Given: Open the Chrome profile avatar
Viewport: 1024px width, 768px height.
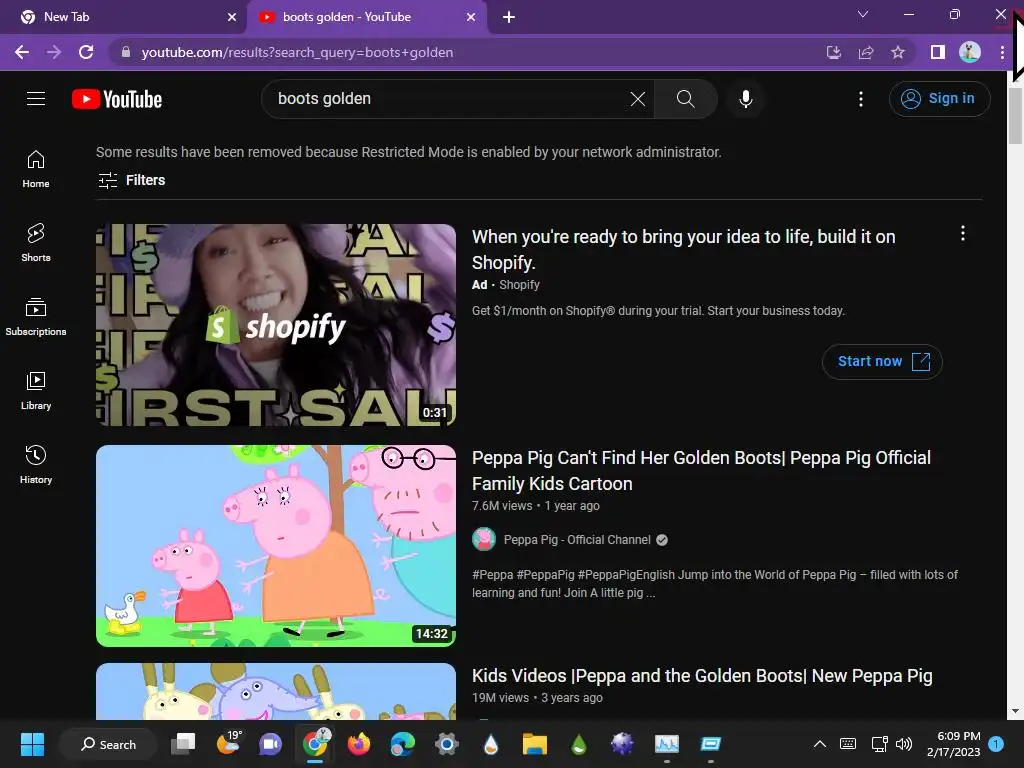Looking at the screenshot, I should coord(970,52).
